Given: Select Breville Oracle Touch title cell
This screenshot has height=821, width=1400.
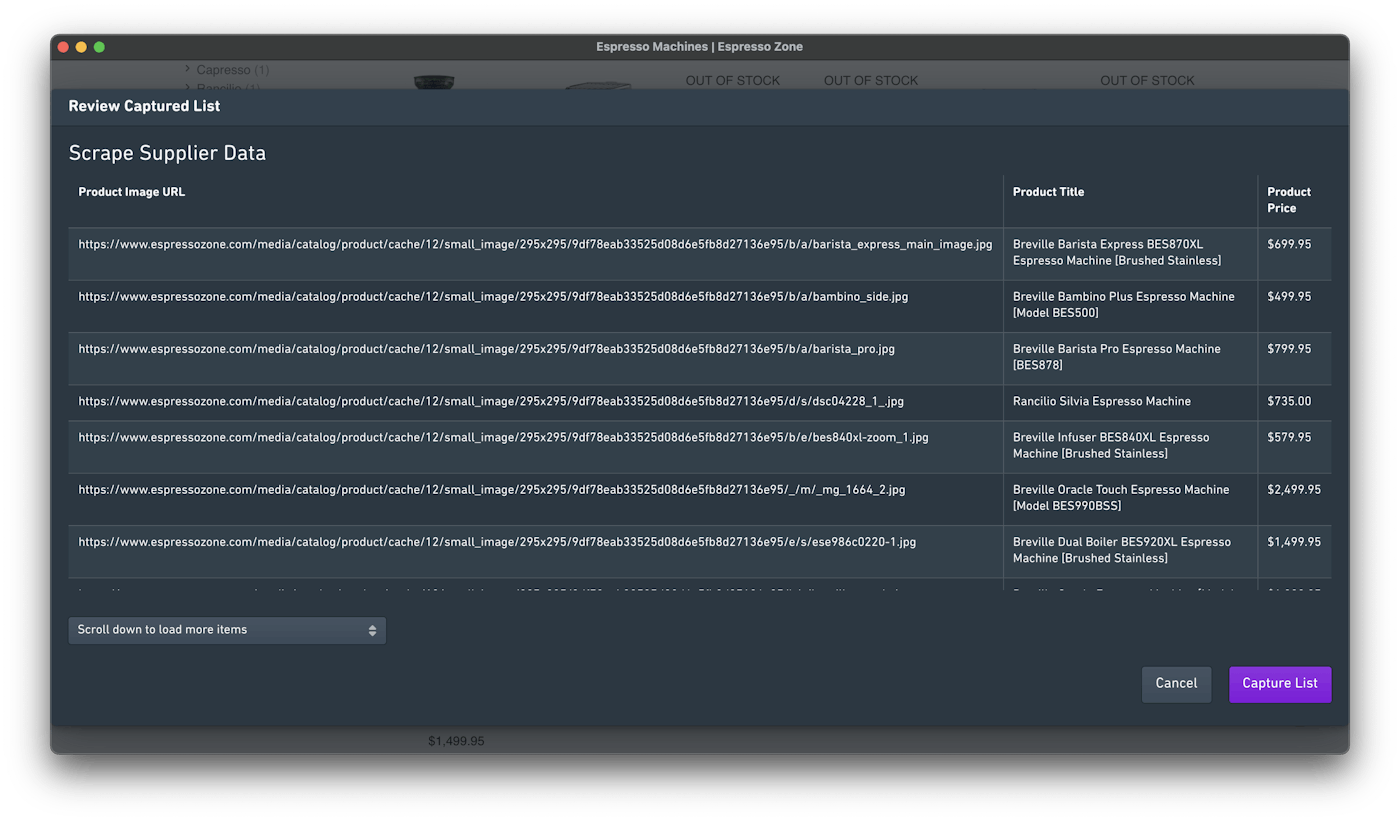Looking at the screenshot, I should tap(1131, 499).
